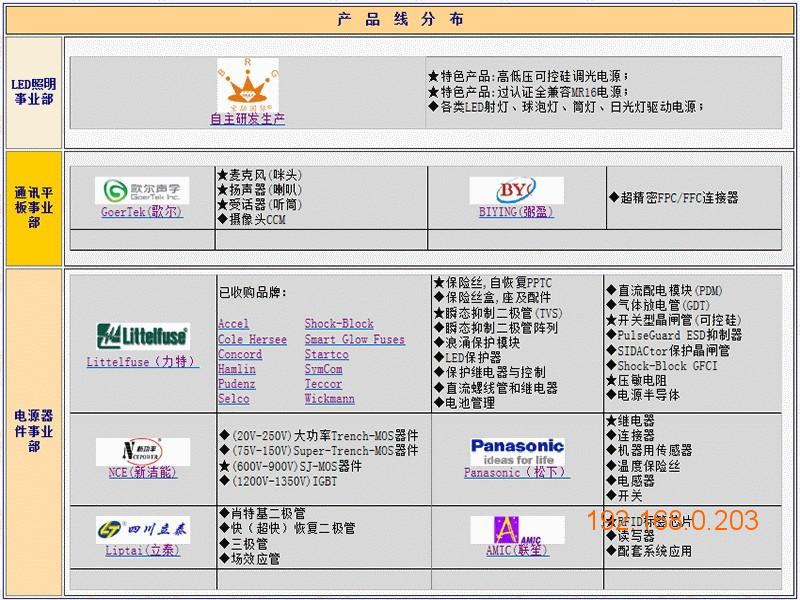Follow the Wickmann brand link
Screen dimensions: 800x600
[x=330, y=398]
